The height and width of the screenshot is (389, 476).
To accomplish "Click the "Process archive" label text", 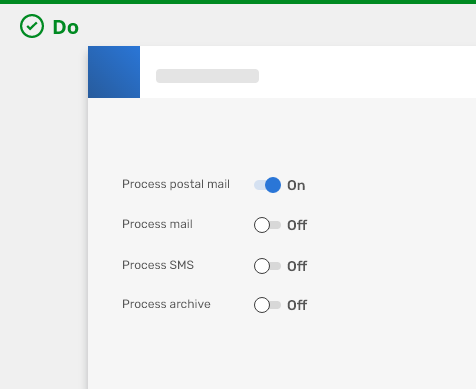I will [x=166, y=304].
